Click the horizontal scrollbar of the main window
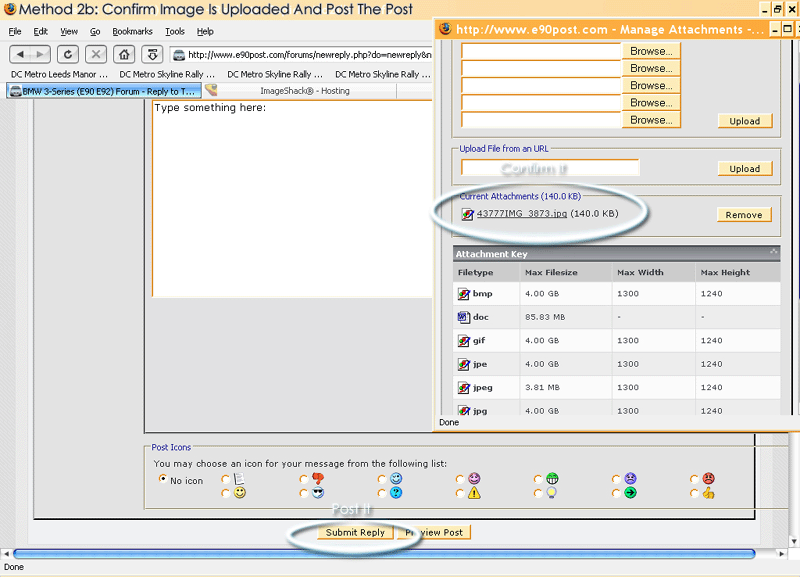The width and height of the screenshot is (800, 577). pos(384,554)
